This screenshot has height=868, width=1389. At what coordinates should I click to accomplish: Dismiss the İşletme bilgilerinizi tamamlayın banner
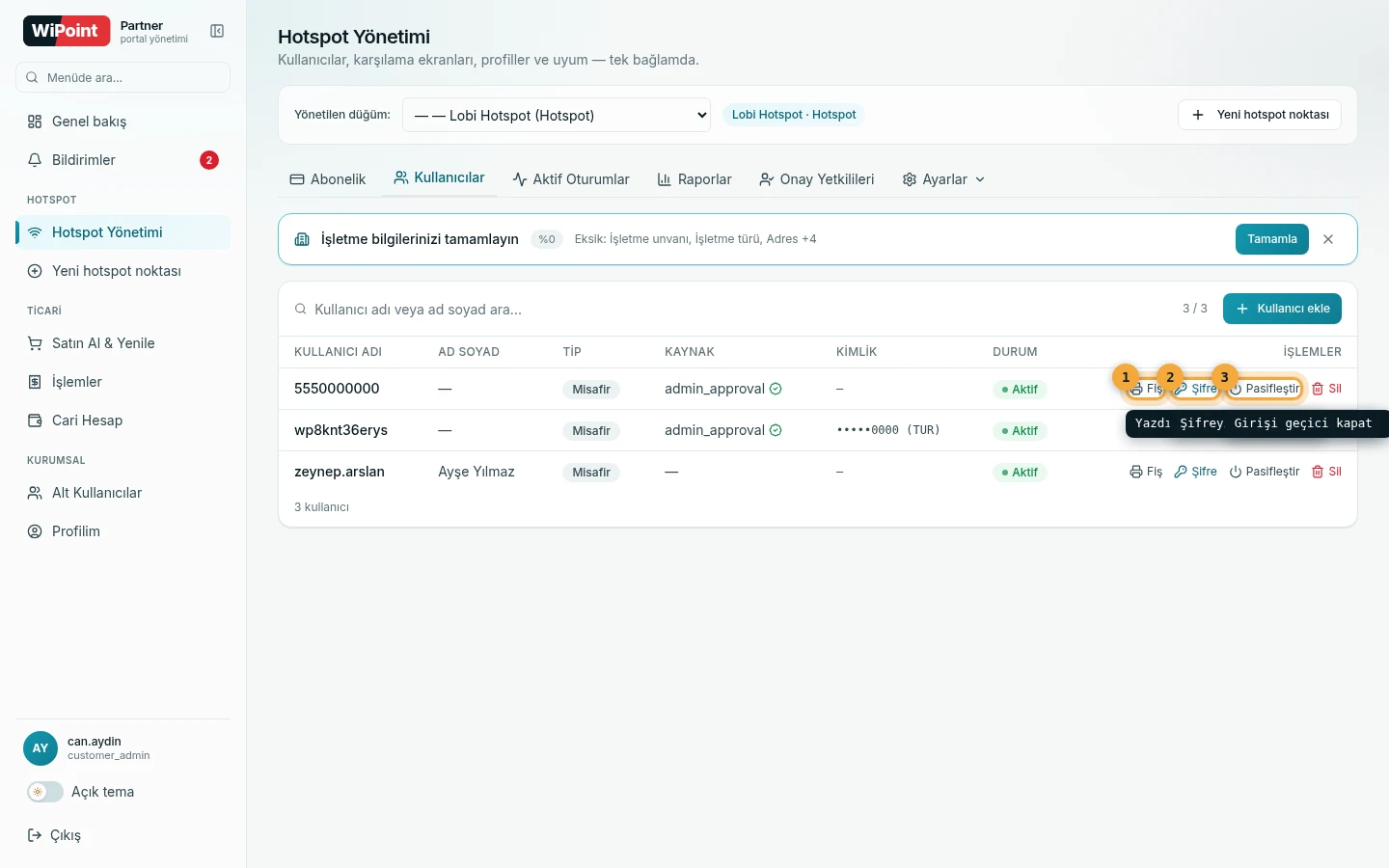(1328, 239)
